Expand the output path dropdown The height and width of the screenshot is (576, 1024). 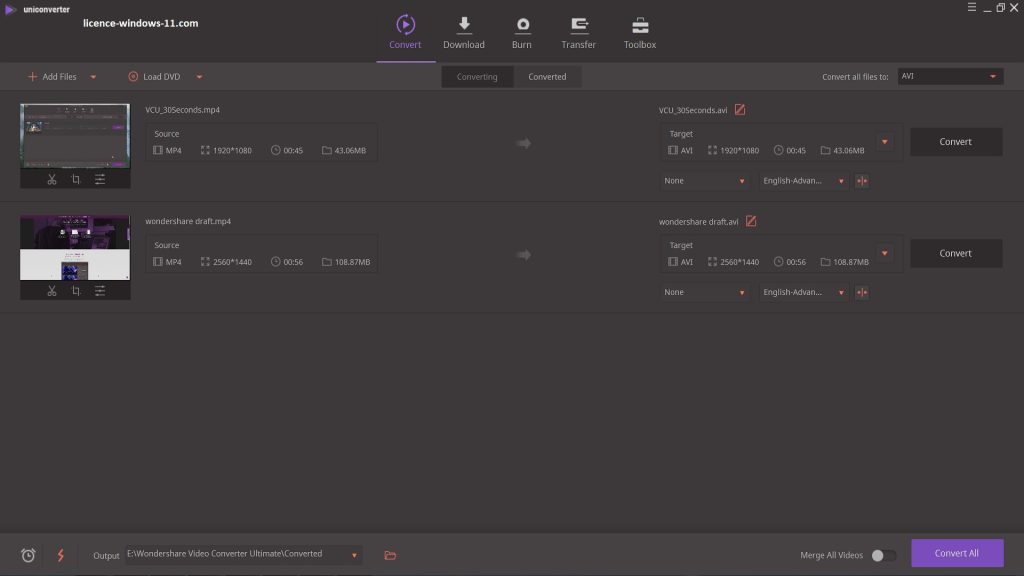point(354,555)
